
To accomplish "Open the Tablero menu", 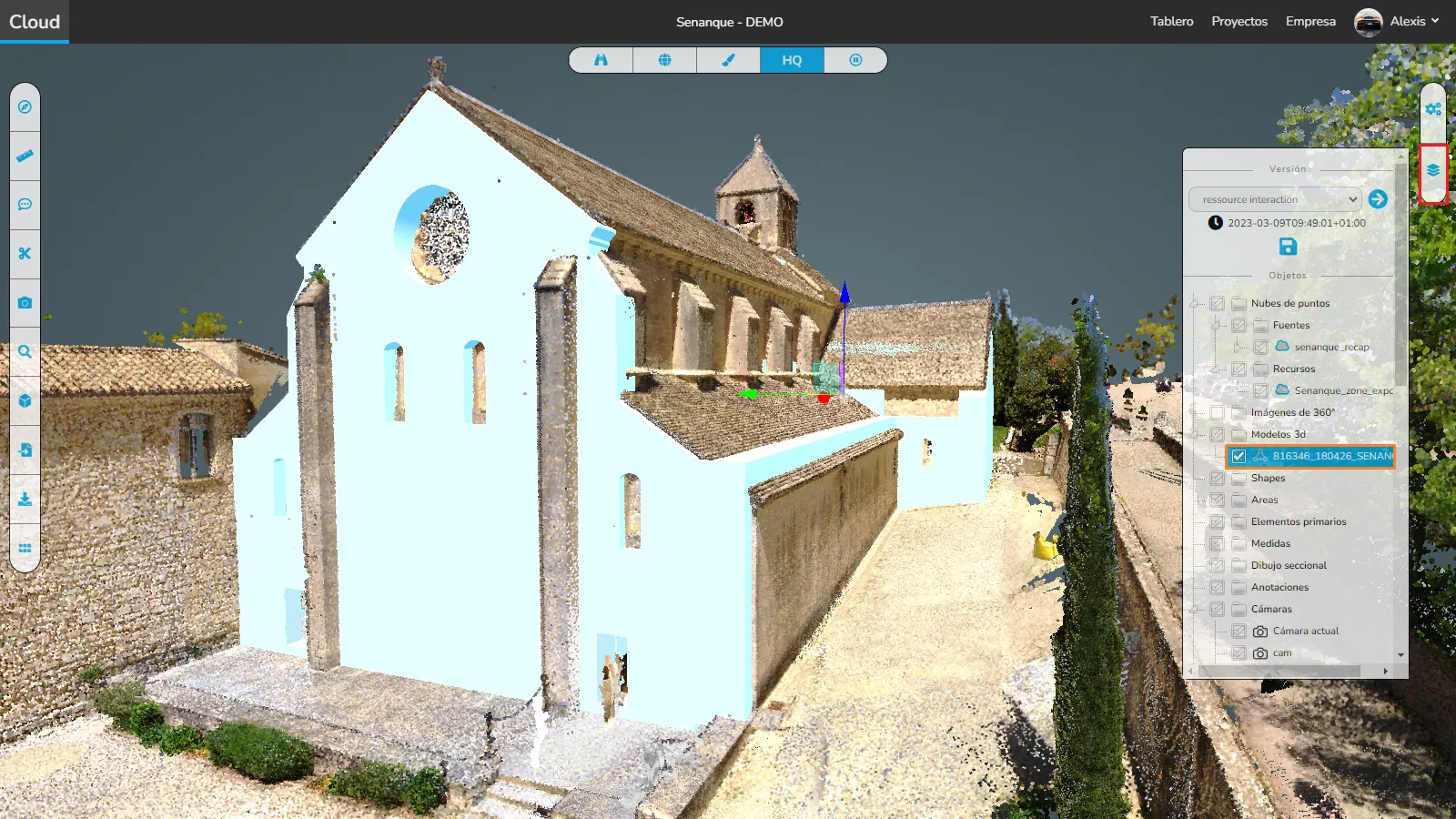I will (x=1171, y=21).
